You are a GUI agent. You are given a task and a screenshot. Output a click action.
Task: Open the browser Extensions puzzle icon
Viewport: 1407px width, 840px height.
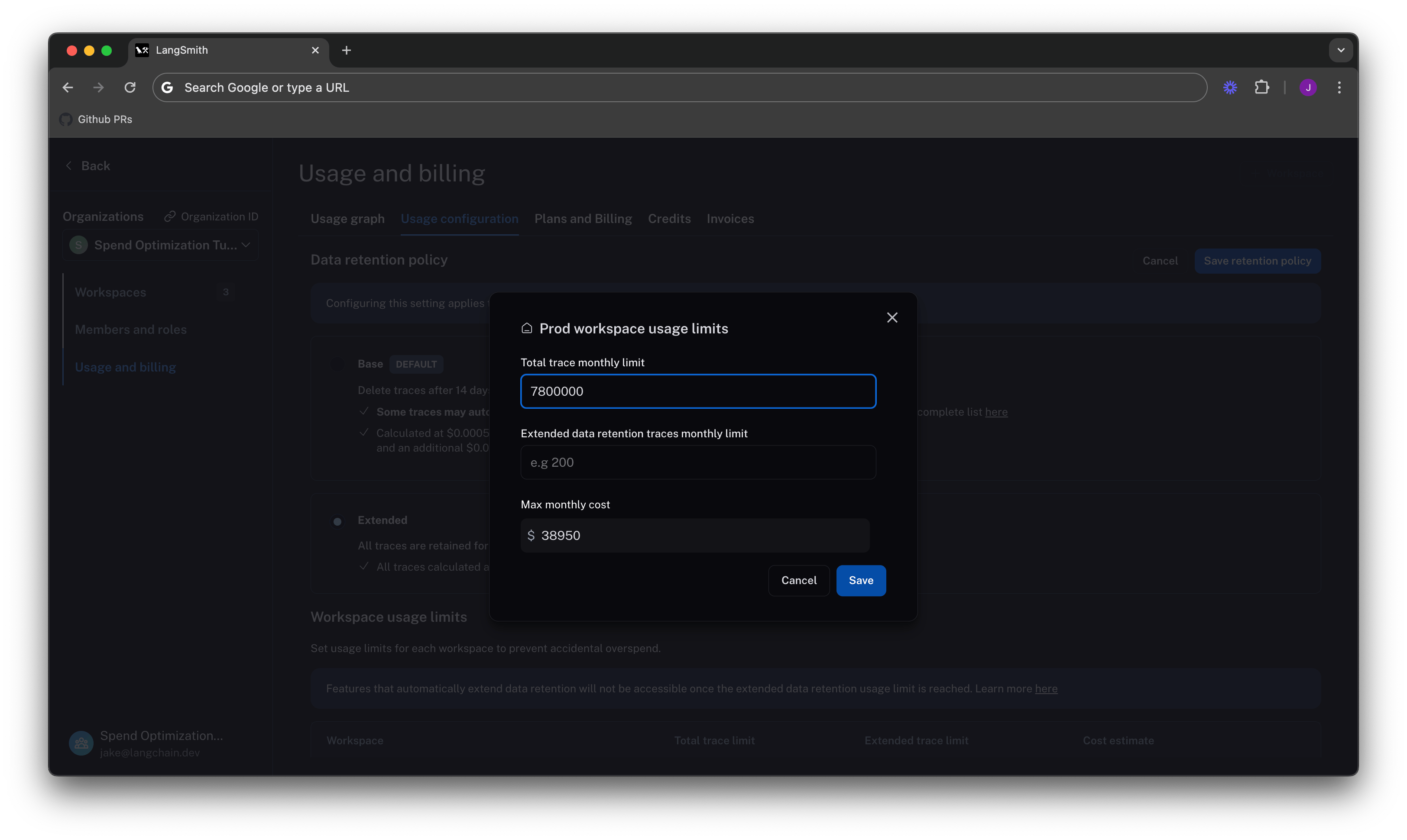(x=1261, y=88)
